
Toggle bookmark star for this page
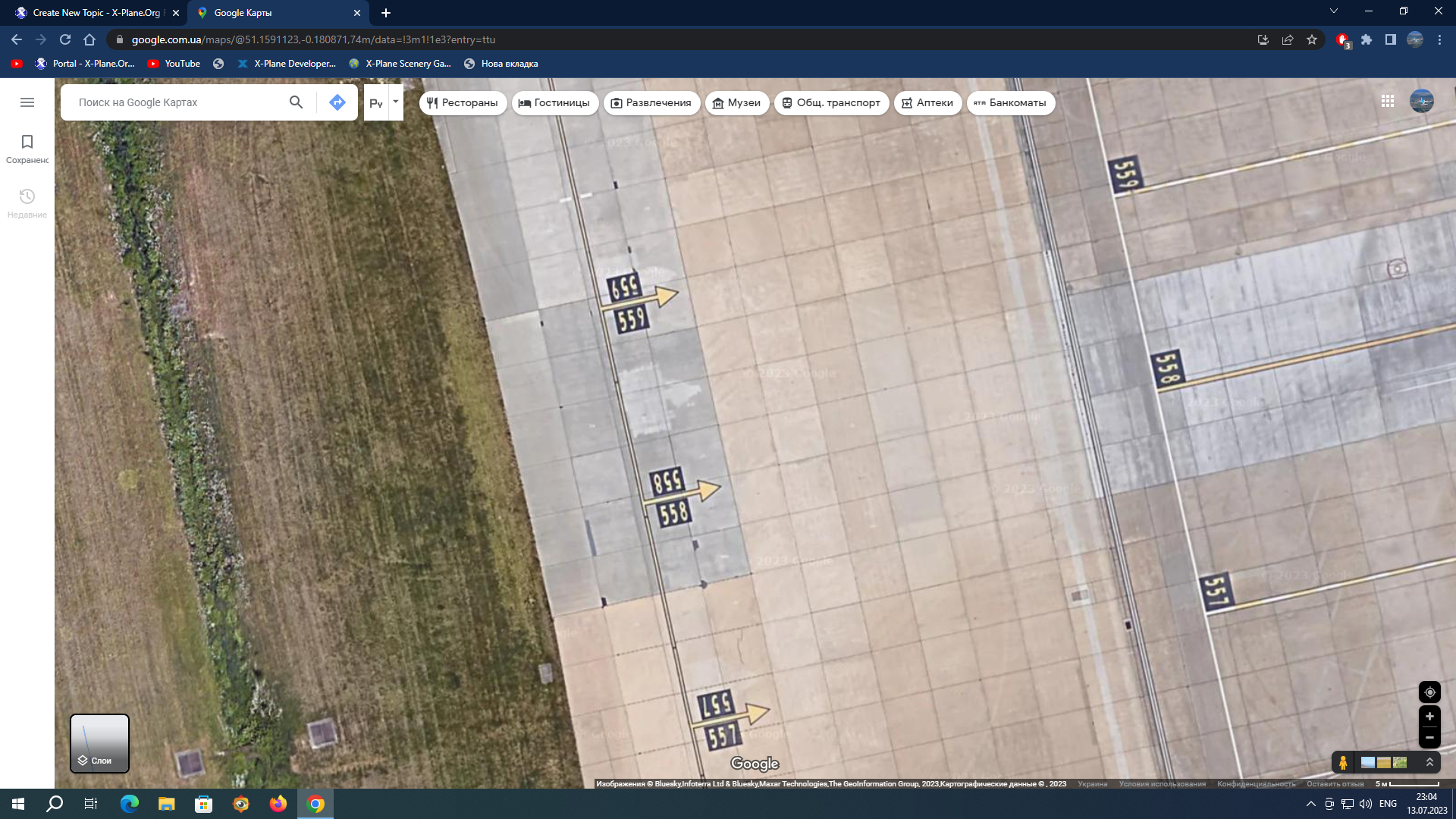click(x=1312, y=39)
